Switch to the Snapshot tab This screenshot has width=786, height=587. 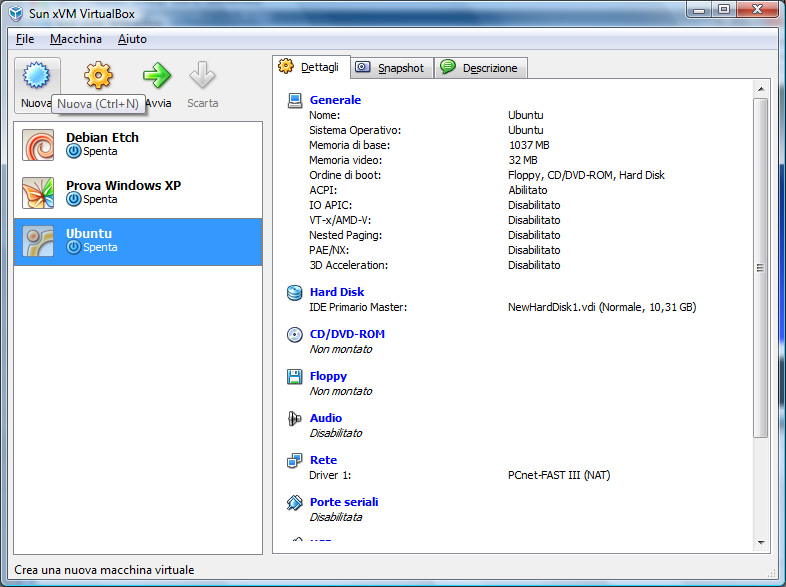(392, 68)
